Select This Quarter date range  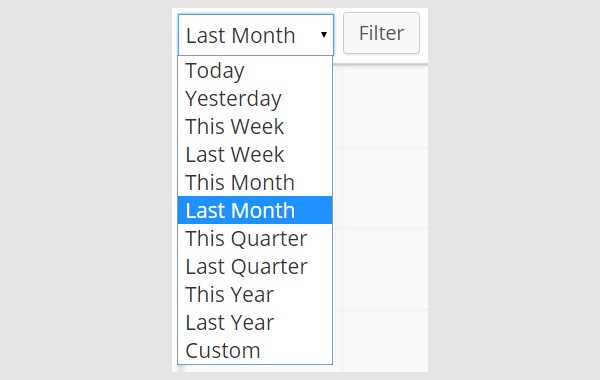click(255, 238)
